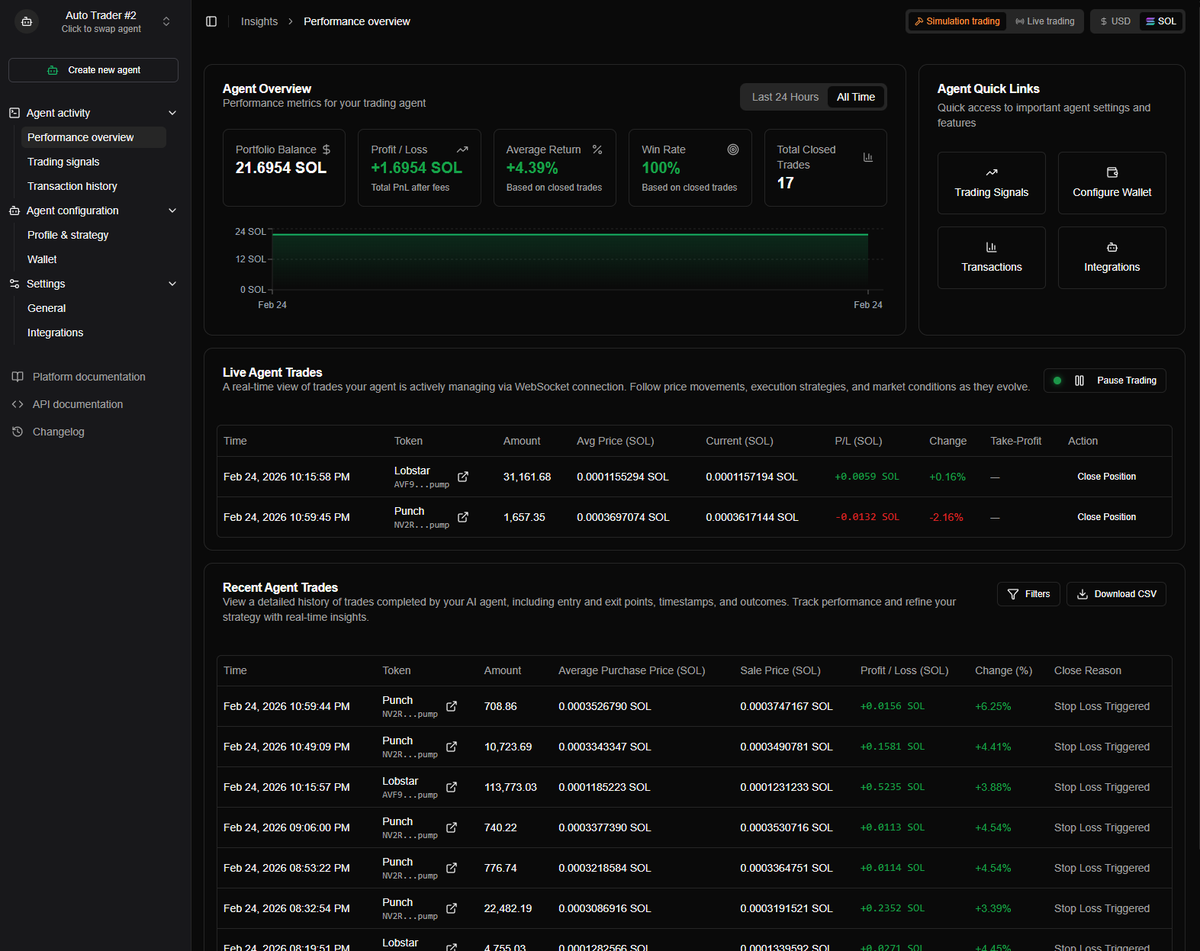Click the +0.5235 SOL profit value

click(892, 787)
